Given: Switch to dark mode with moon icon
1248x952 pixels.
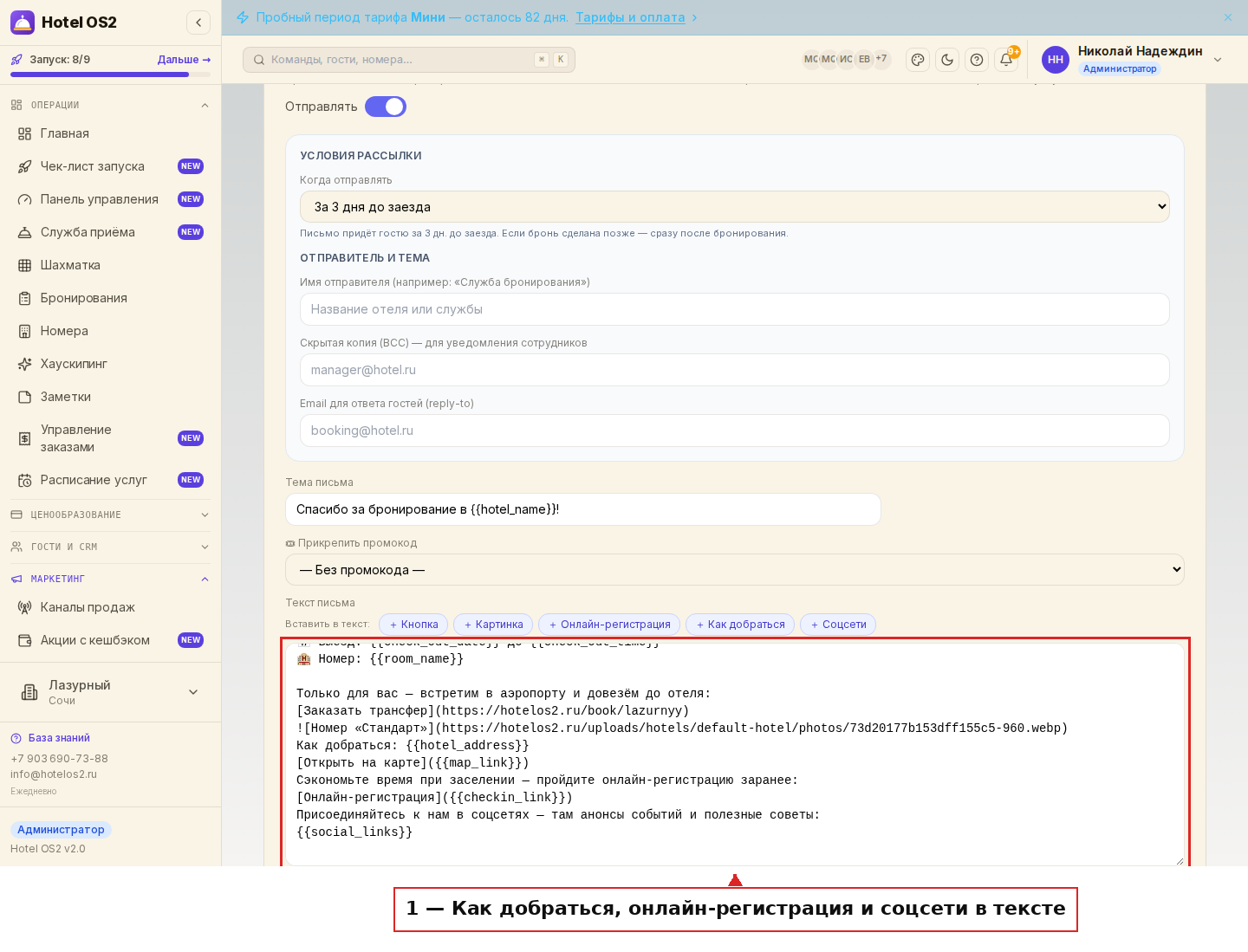Looking at the screenshot, I should [x=947, y=60].
